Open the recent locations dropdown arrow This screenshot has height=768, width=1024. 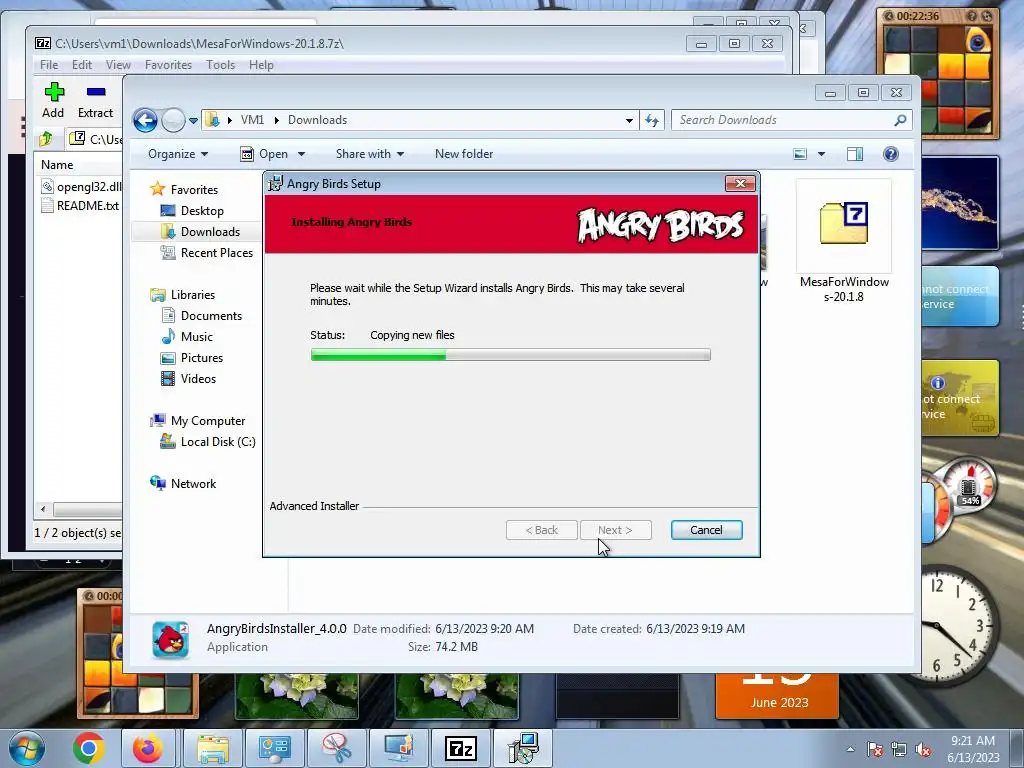(x=193, y=121)
